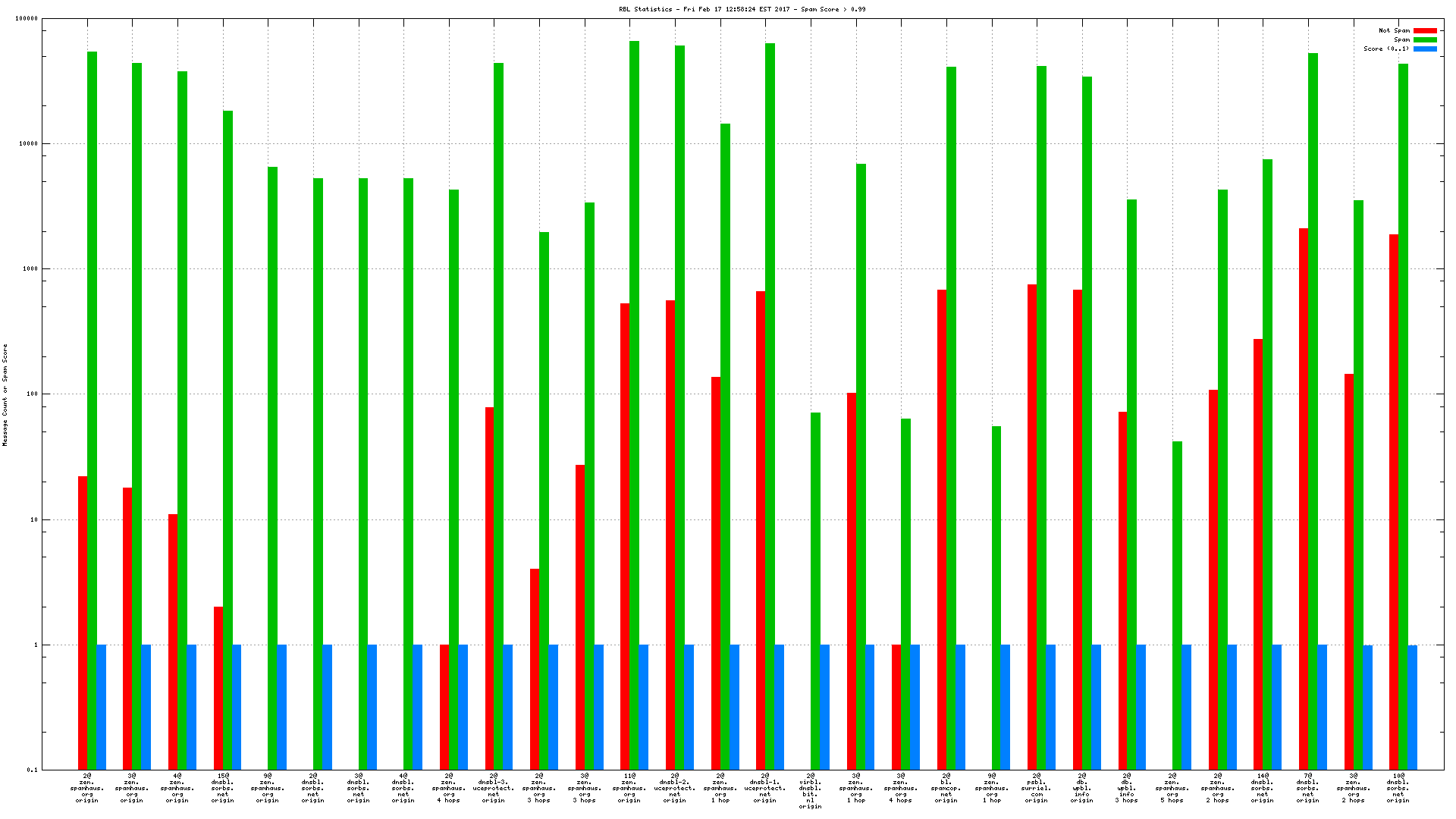Click the 'Not Spam' legend text
Screen dimensions: 1456x819
tap(1394, 31)
